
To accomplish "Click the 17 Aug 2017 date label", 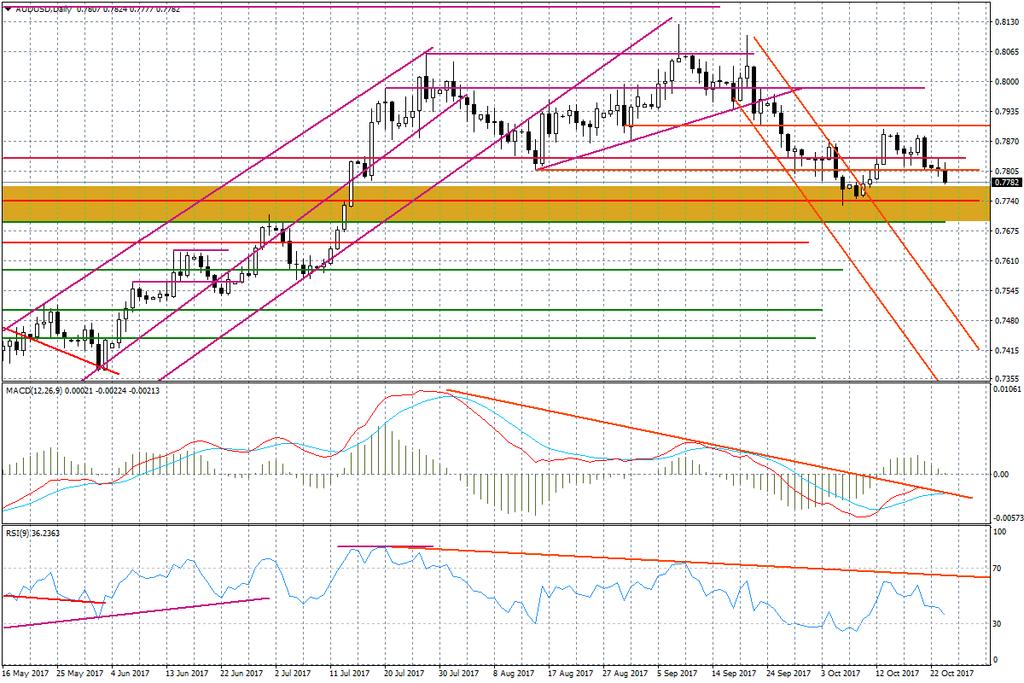I will tap(570, 673).
